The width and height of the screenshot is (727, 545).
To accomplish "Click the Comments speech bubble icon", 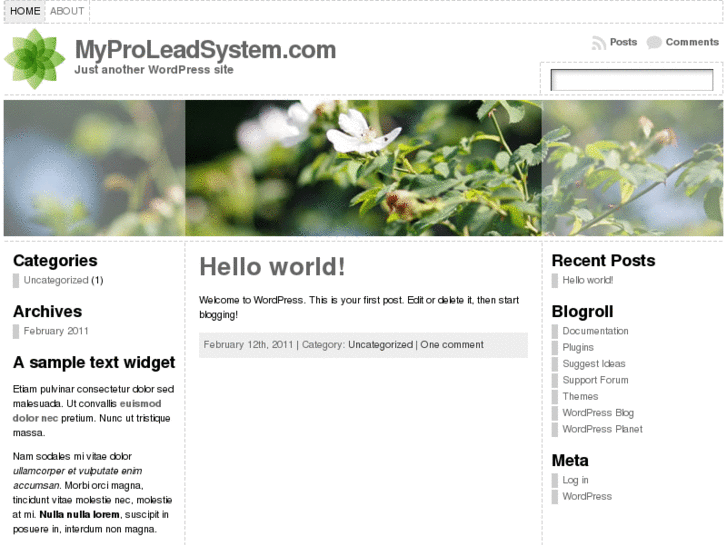I will click(x=654, y=43).
